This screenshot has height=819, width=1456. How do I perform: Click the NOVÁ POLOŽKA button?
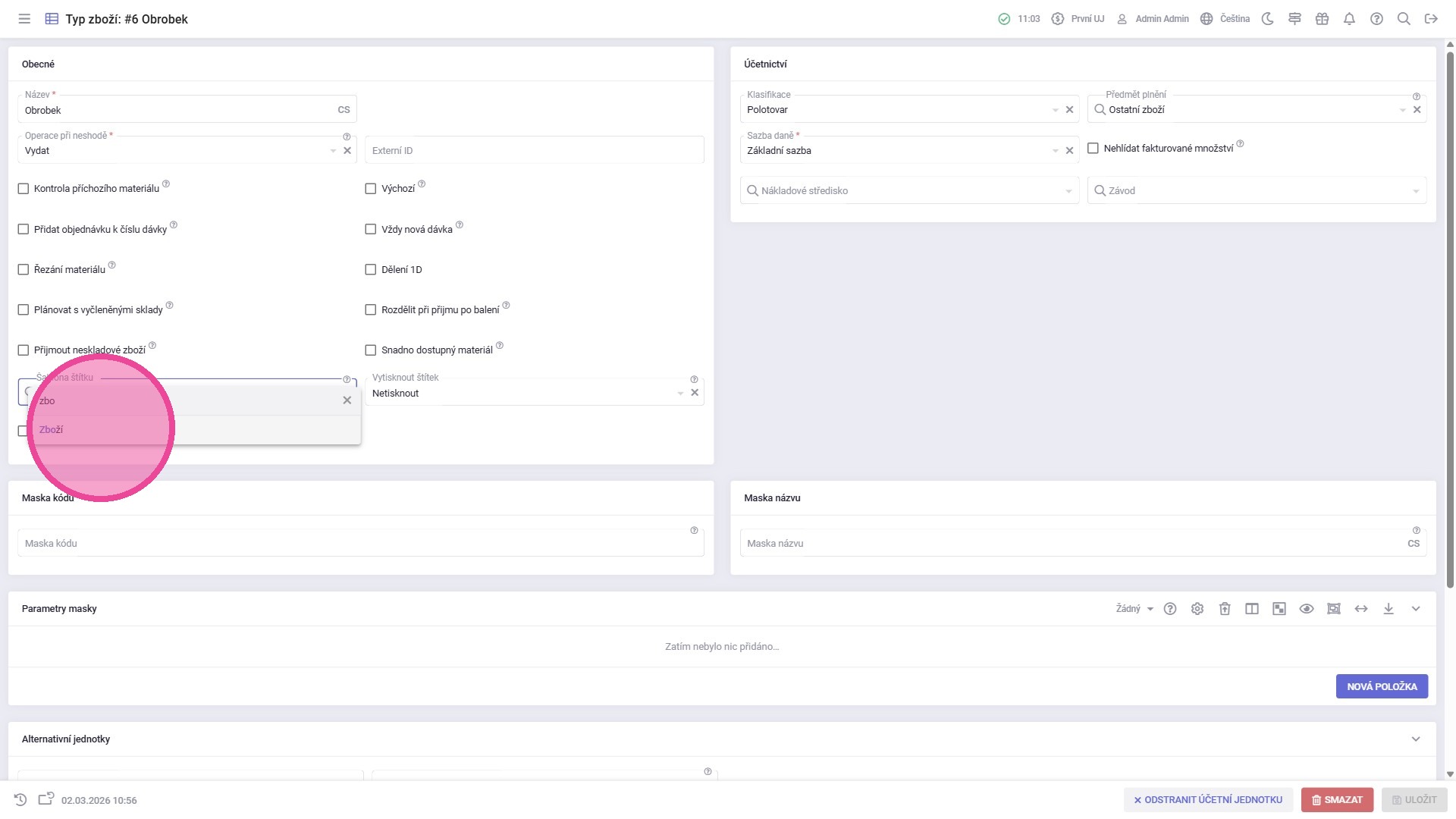coord(1381,686)
